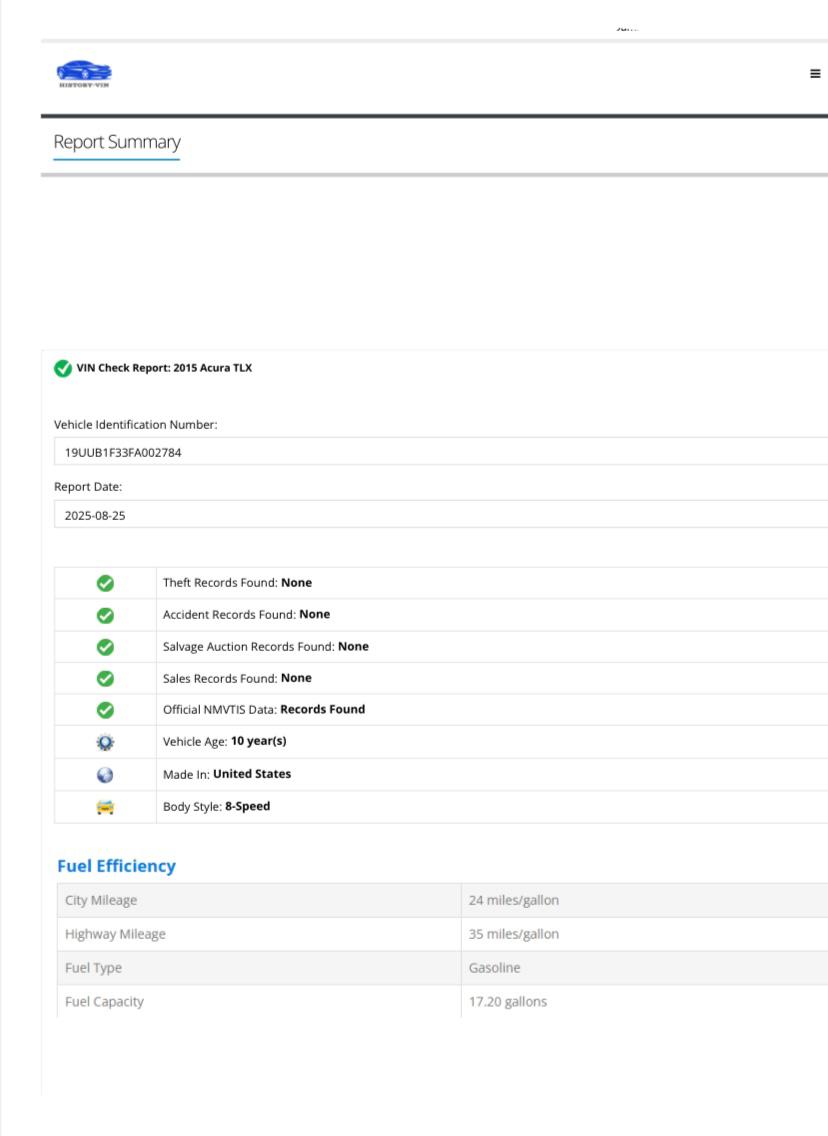Click the gear icon beside Vehicle Age
The width and height of the screenshot is (828, 1136).
[105, 742]
